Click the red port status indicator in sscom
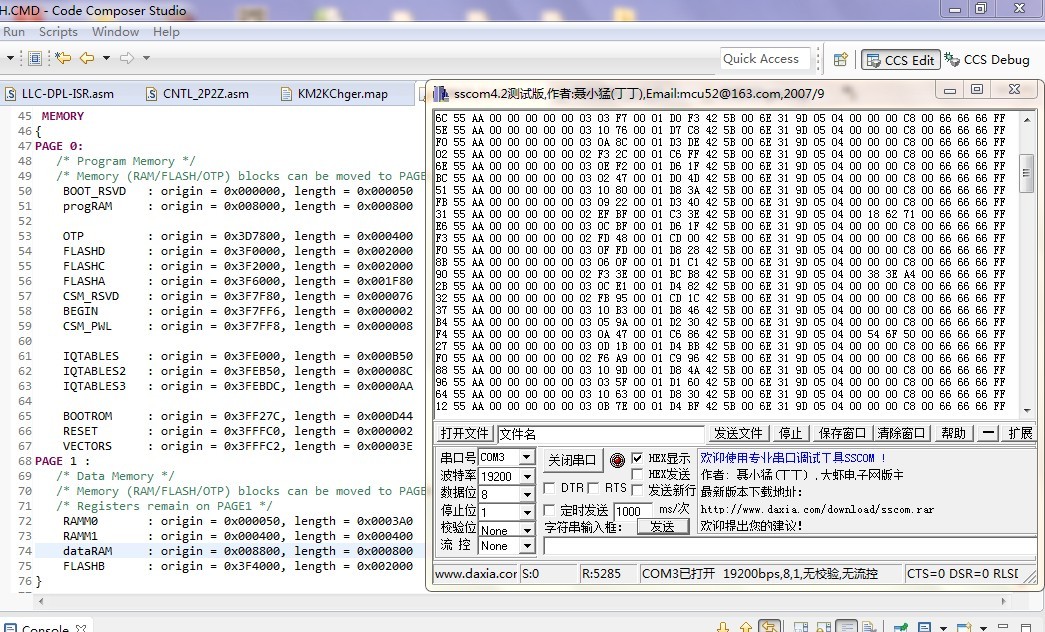 617,459
